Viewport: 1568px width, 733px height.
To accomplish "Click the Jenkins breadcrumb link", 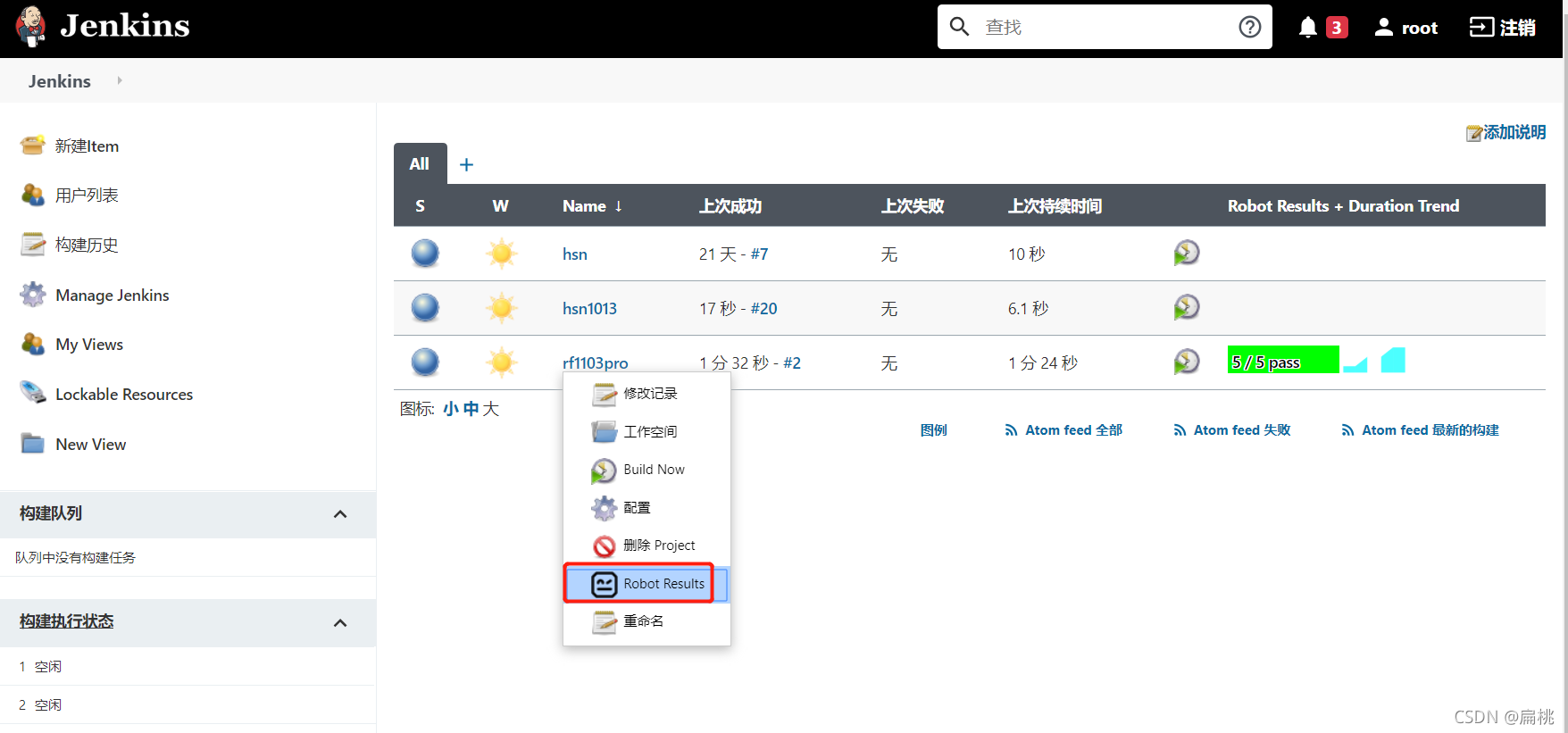I will (x=60, y=81).
